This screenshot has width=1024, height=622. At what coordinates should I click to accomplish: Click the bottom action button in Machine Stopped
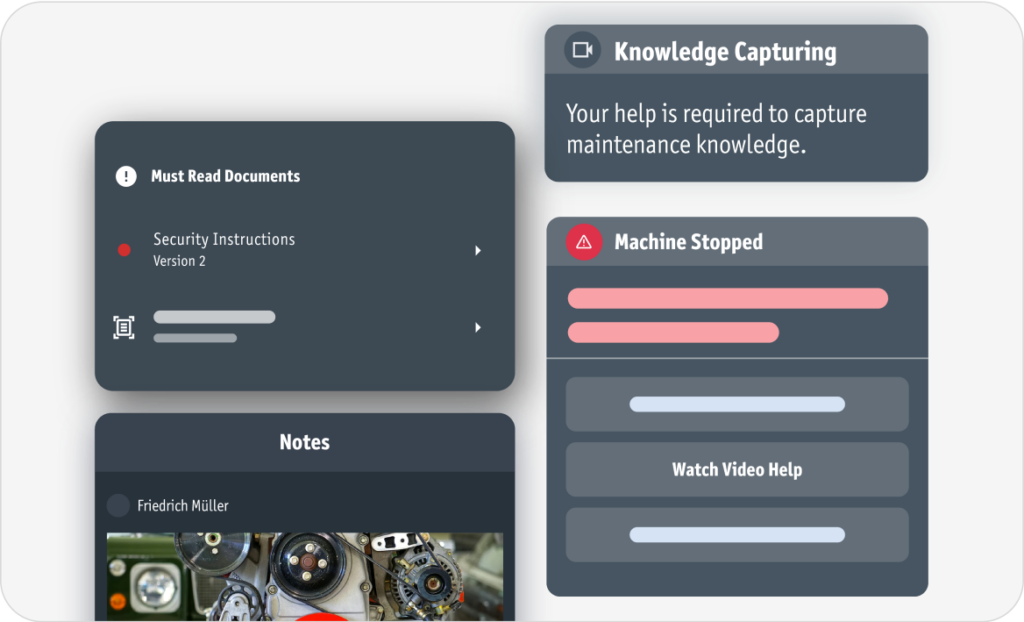coord(737,534)
